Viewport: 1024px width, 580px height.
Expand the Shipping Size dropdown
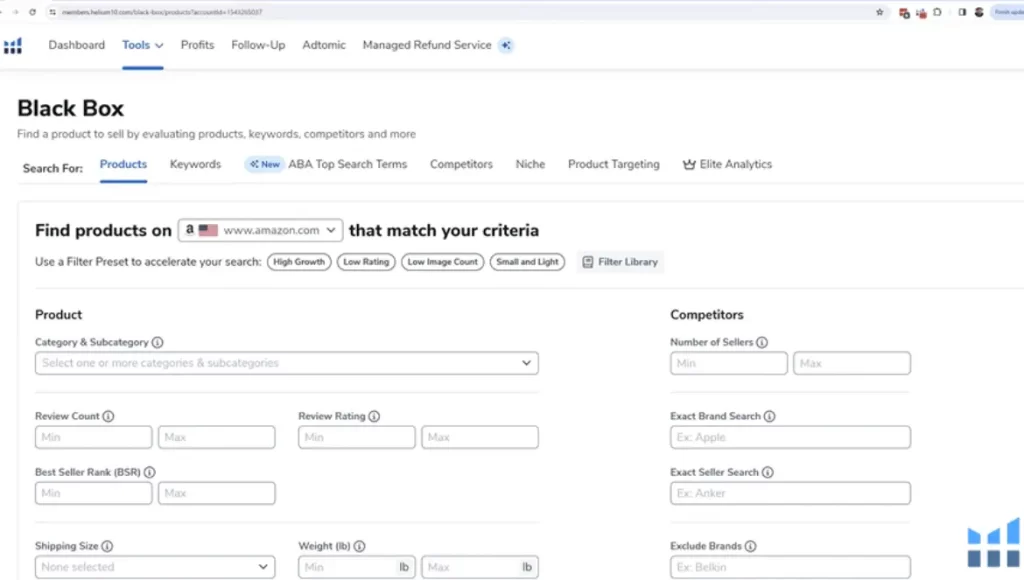pos(155,567)
